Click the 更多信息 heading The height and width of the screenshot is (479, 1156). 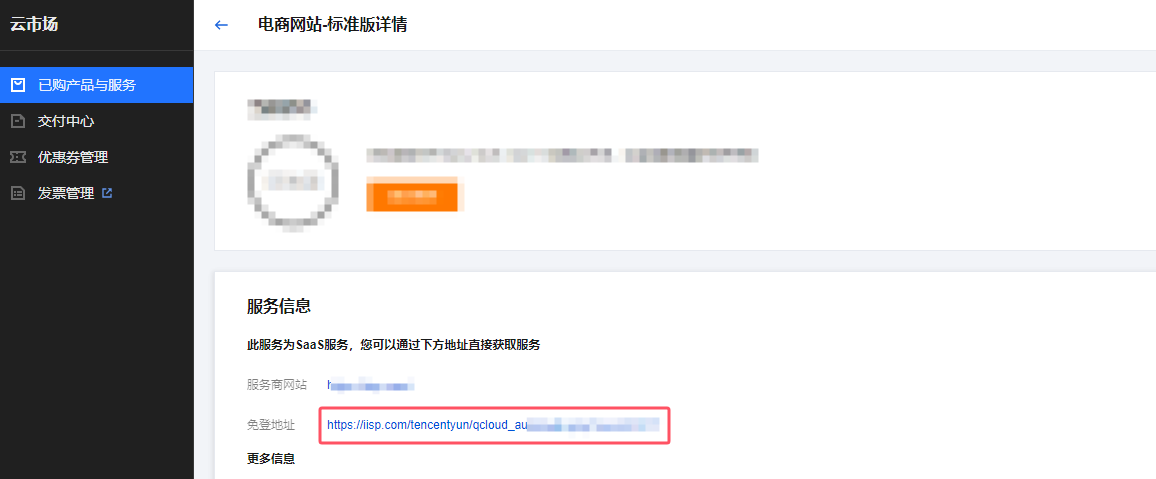tap(271, 458)
